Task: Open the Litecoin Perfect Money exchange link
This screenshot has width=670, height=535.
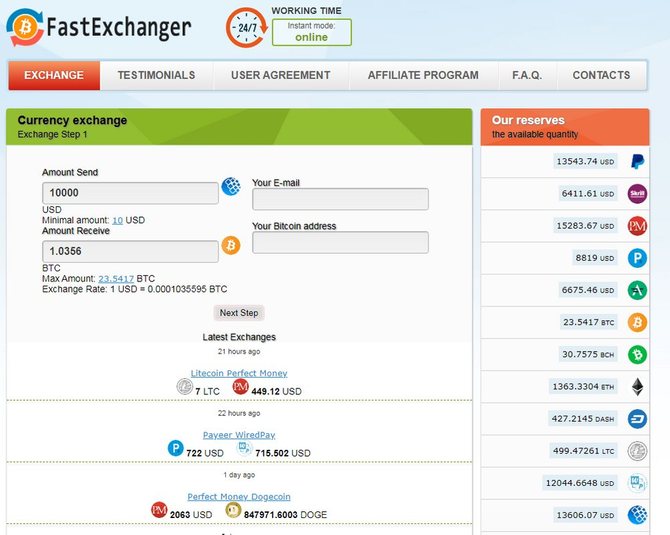Action: [x=239, y=373]
